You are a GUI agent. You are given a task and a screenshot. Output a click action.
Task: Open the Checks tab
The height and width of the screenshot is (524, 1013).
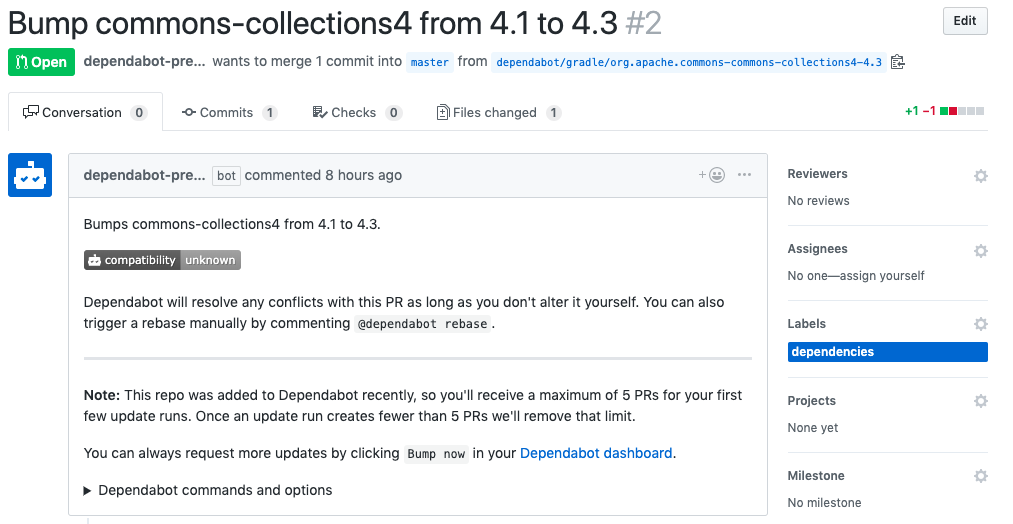coord(357,112)
